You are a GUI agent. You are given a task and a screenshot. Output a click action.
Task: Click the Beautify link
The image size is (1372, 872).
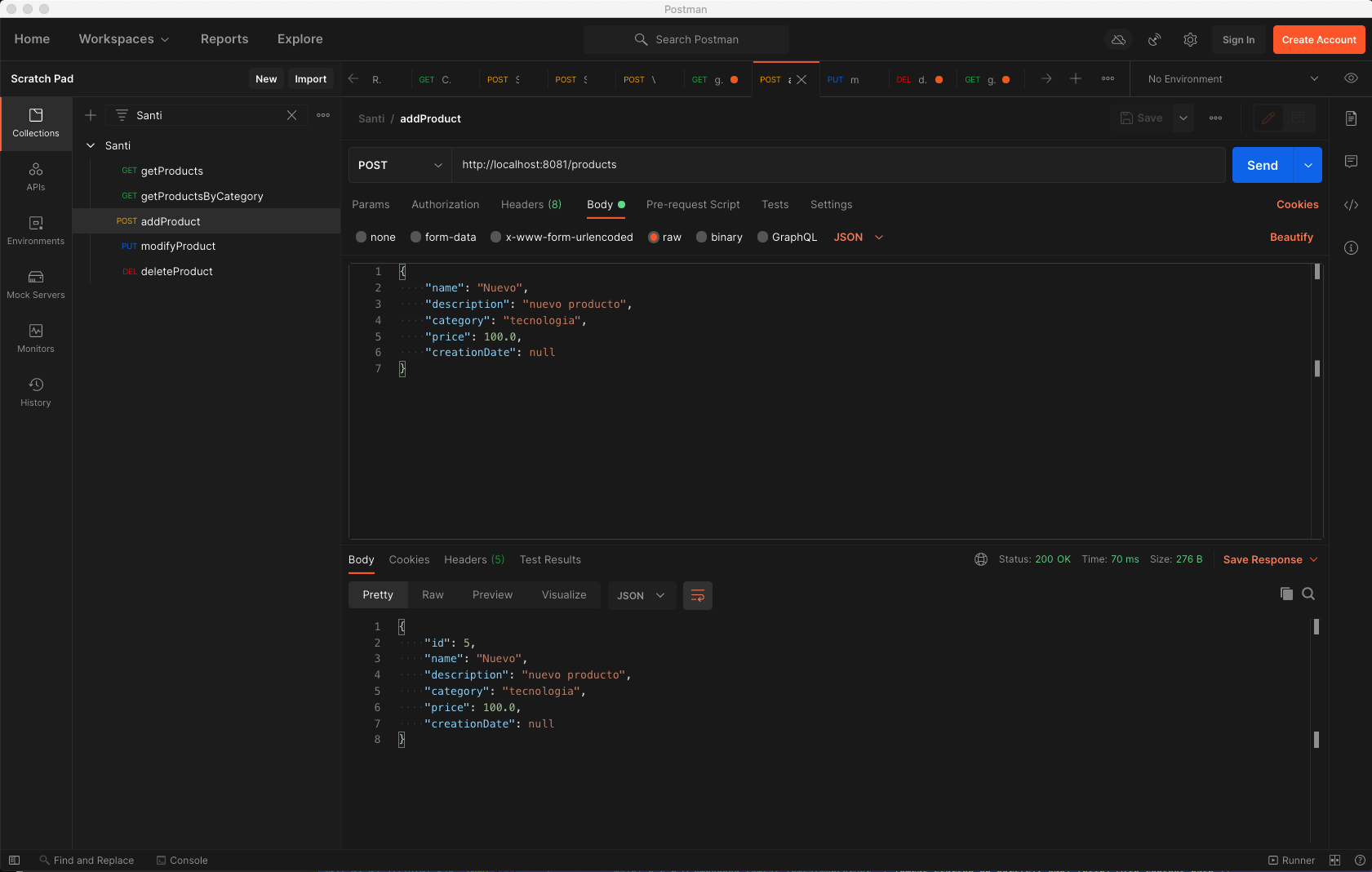(1291, 237)
